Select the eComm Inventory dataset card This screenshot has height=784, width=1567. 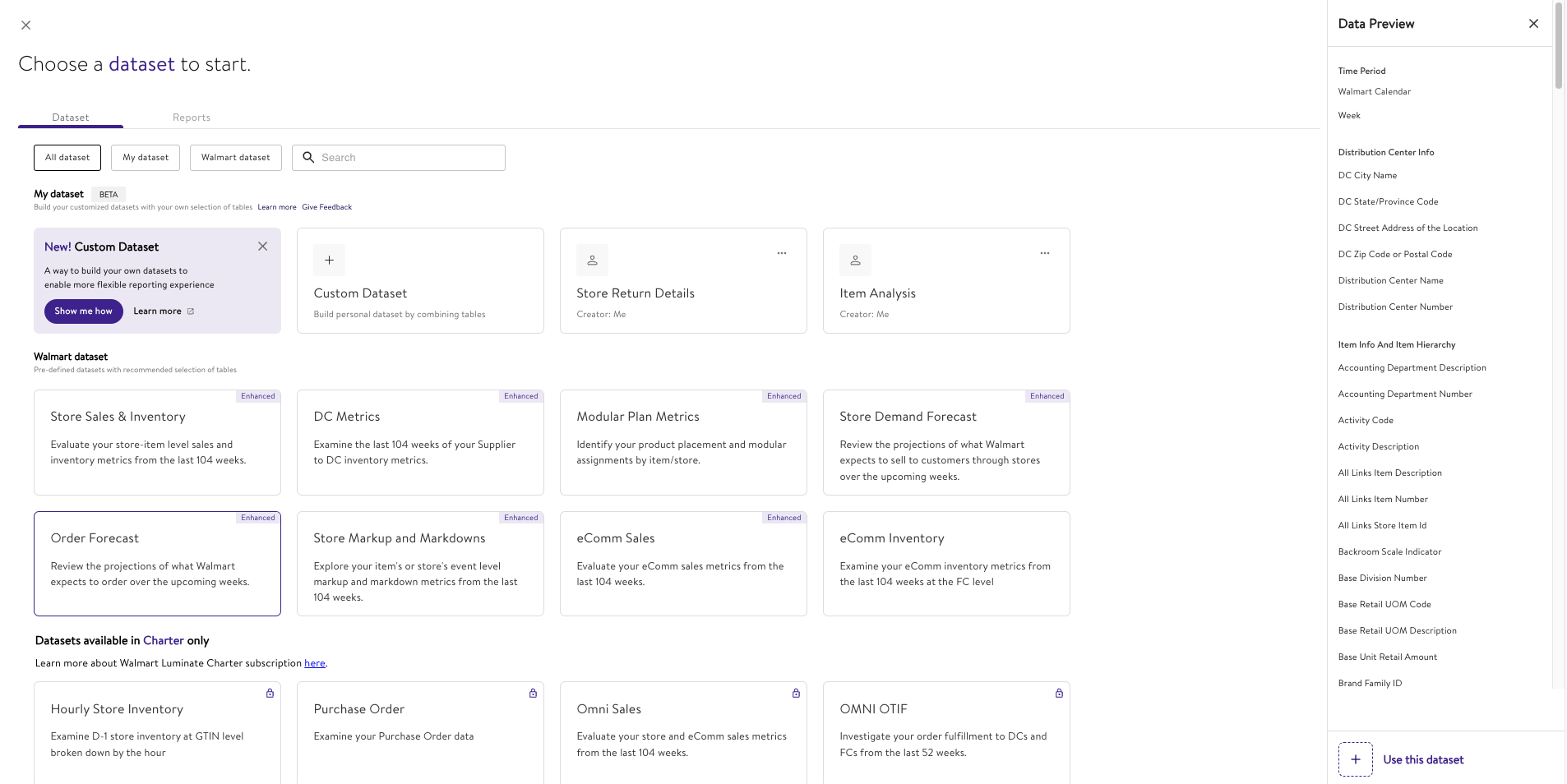tap(946, 564)
